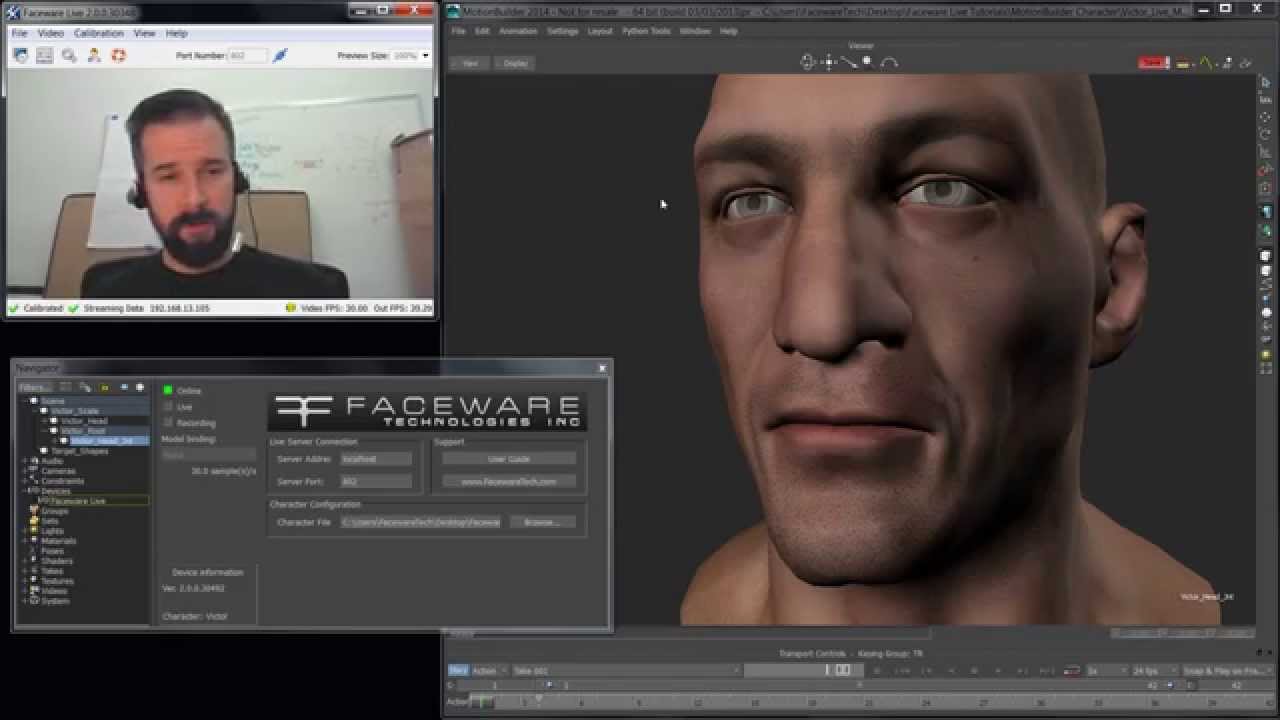Click the person calibrate icon in Faceware Live
This screenshot has width=1280, height=720.
pyautogui.click(x=94, y=56)
